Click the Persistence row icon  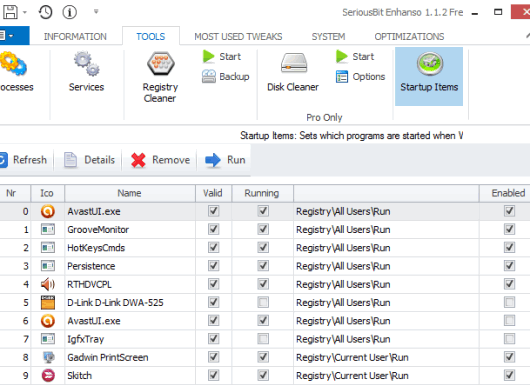(48, 266)
